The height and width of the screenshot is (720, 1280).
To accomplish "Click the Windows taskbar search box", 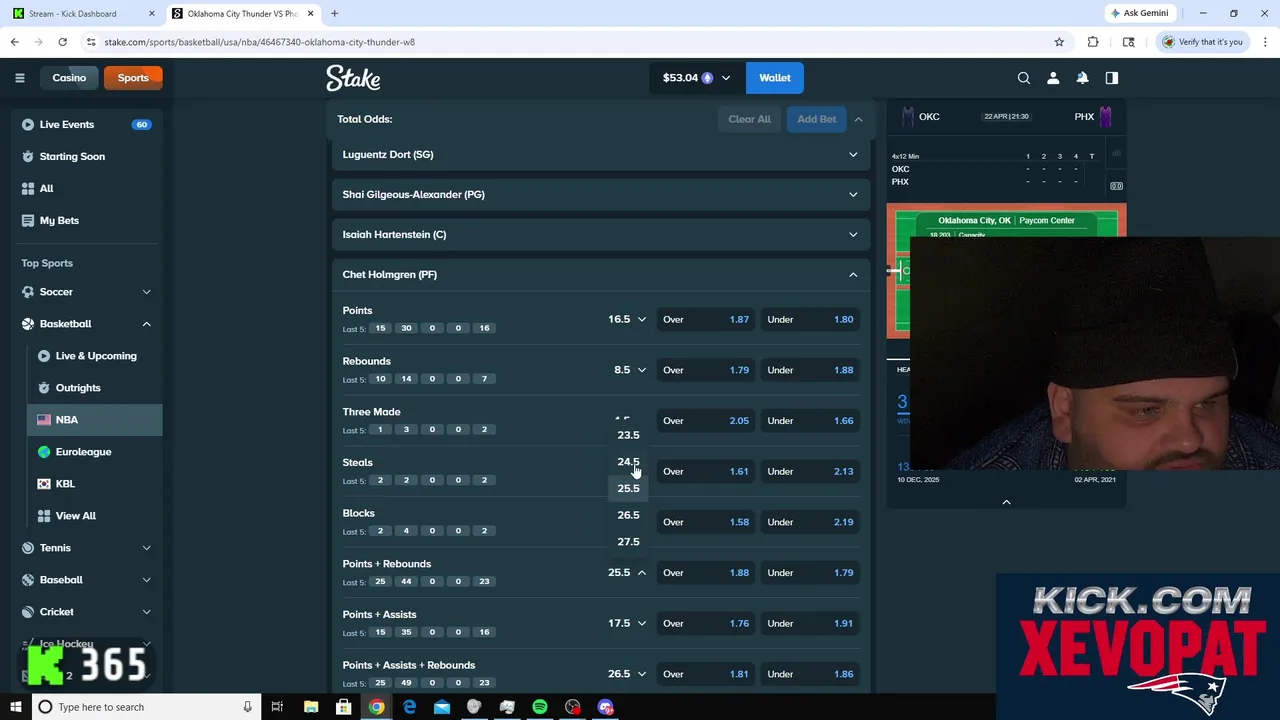I will 145,707.
